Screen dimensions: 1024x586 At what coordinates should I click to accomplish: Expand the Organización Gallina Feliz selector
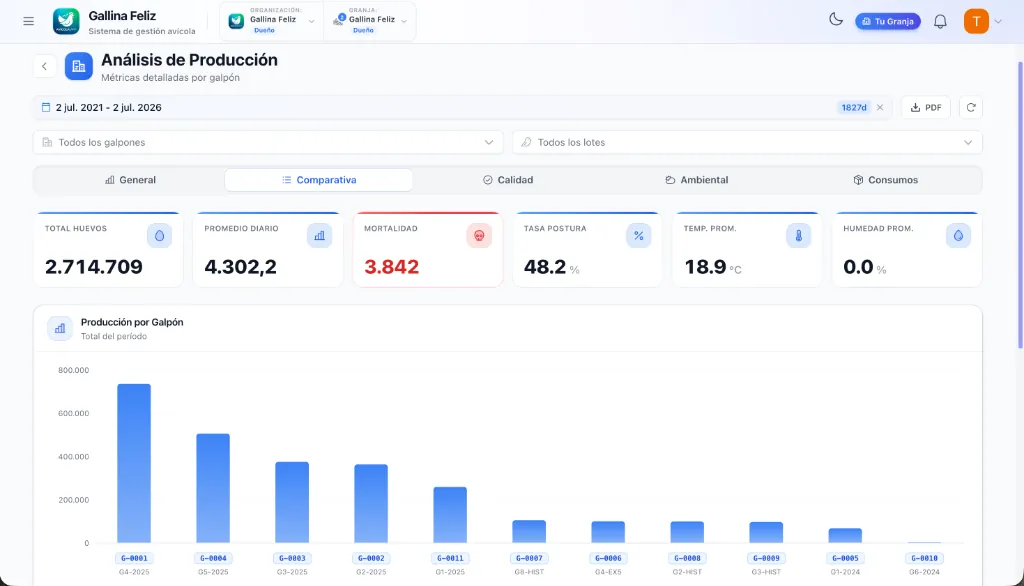[x=271, y=21]
